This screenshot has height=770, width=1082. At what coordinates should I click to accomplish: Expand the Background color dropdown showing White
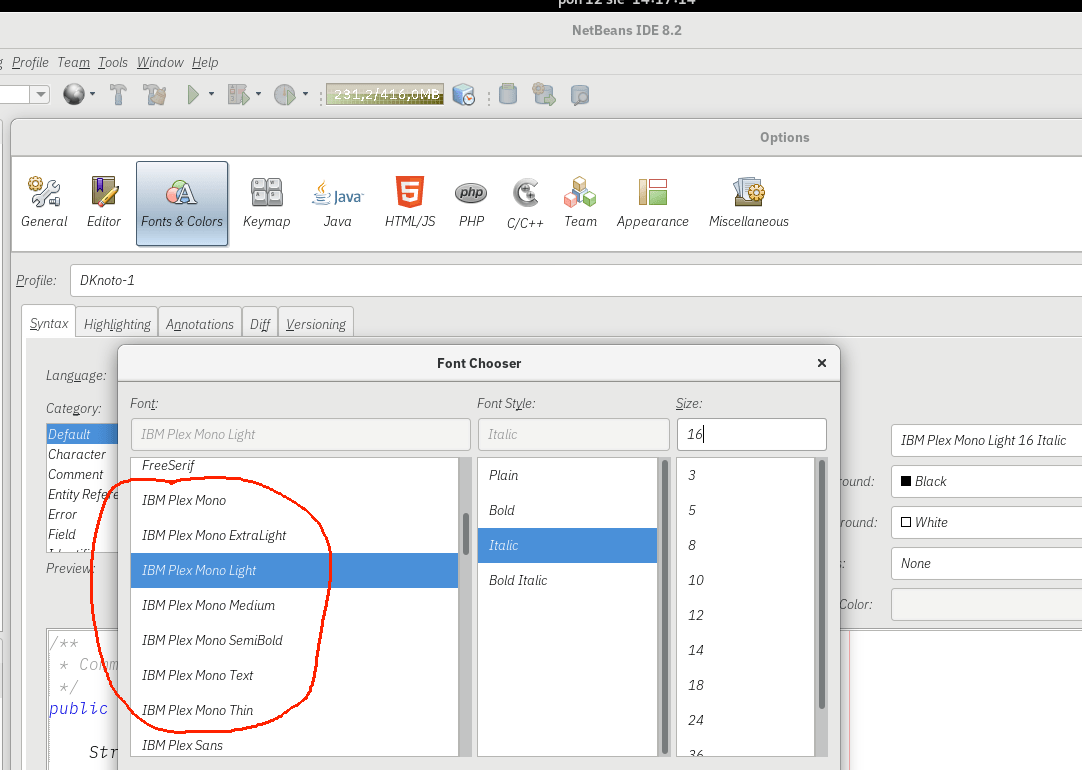pos(985,522)
